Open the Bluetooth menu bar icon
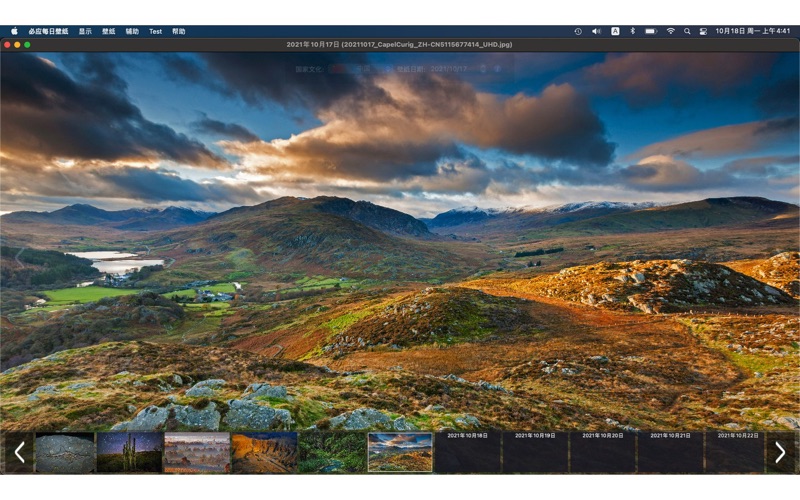Viewport: 800px width, 500px height. click(632, 31)
